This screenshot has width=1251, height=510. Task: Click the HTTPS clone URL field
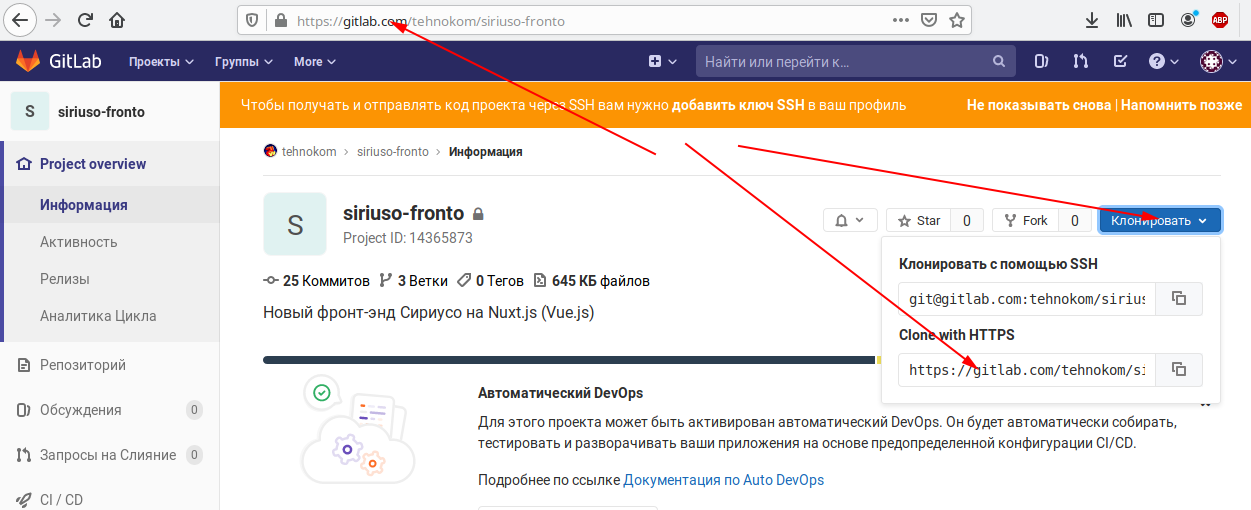click(1027, 370)
